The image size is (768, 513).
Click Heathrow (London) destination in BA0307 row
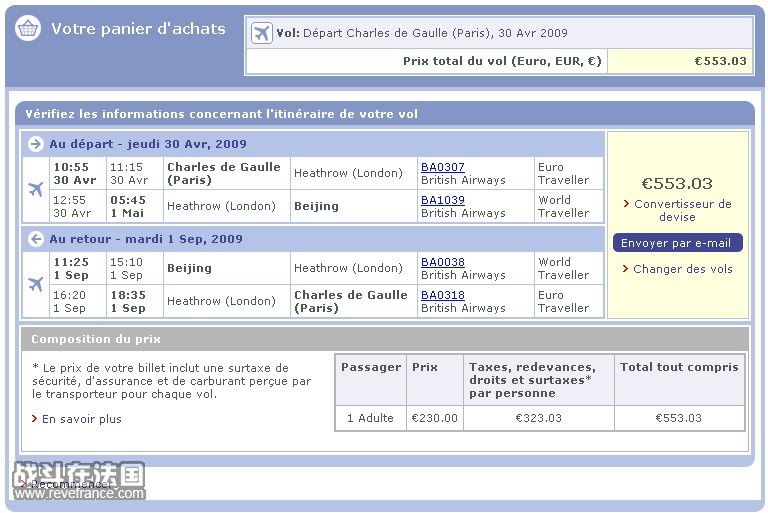pos(348,173)
